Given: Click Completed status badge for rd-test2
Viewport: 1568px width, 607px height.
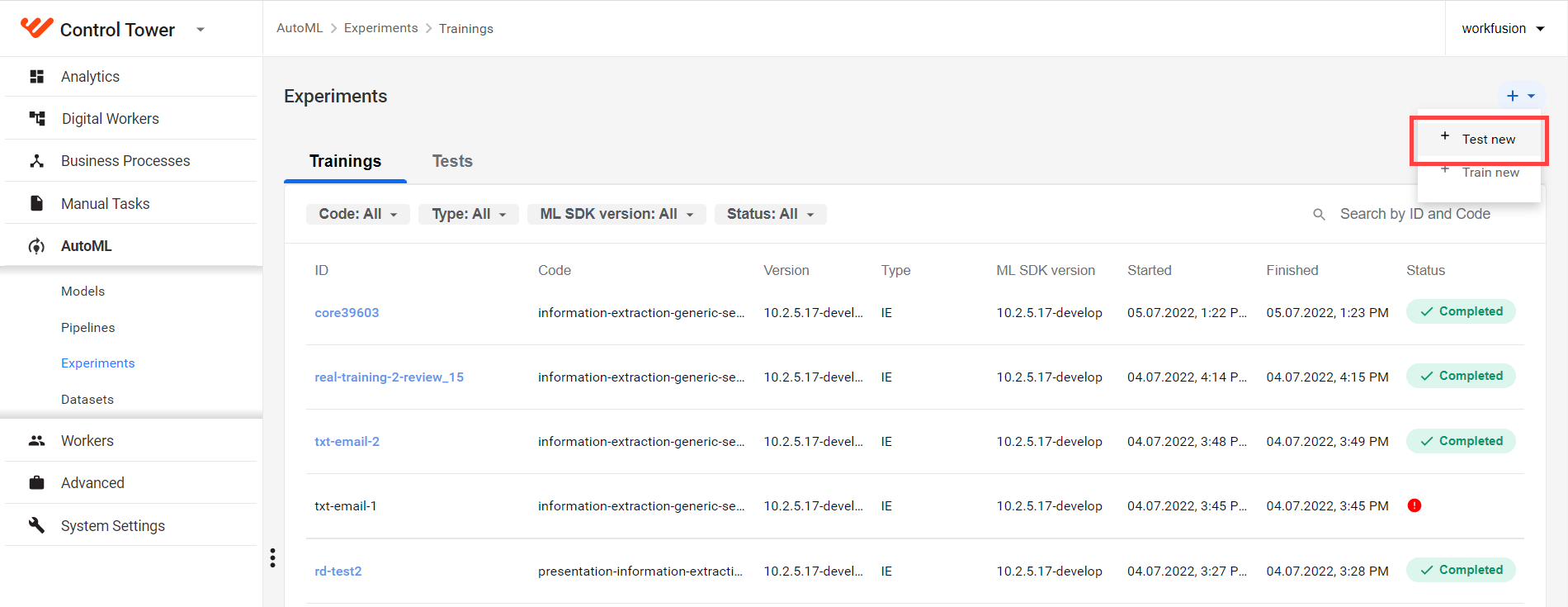Looking at the screenshot, I should tap(1461, 570).
